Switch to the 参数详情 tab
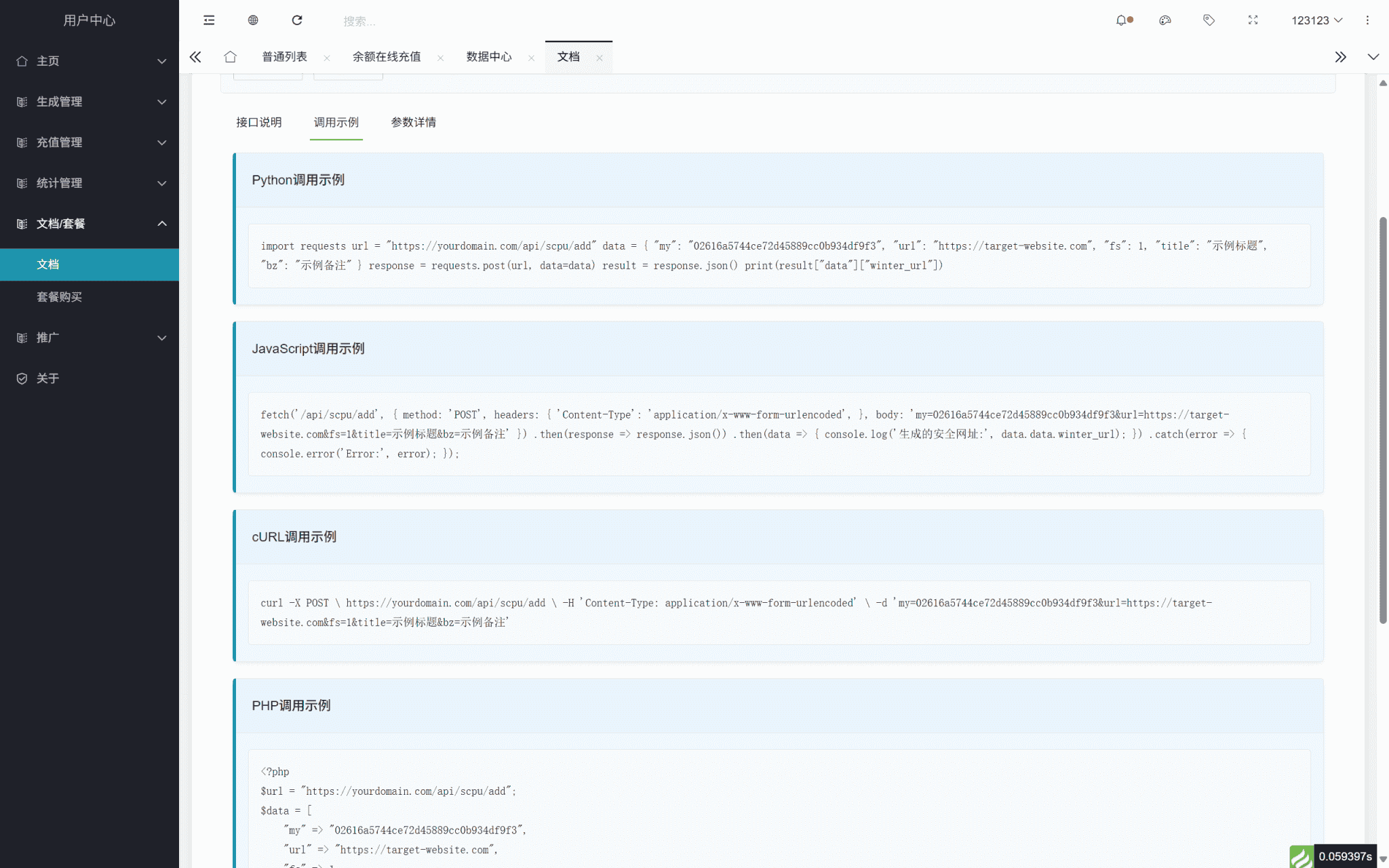 click(413, 122)
